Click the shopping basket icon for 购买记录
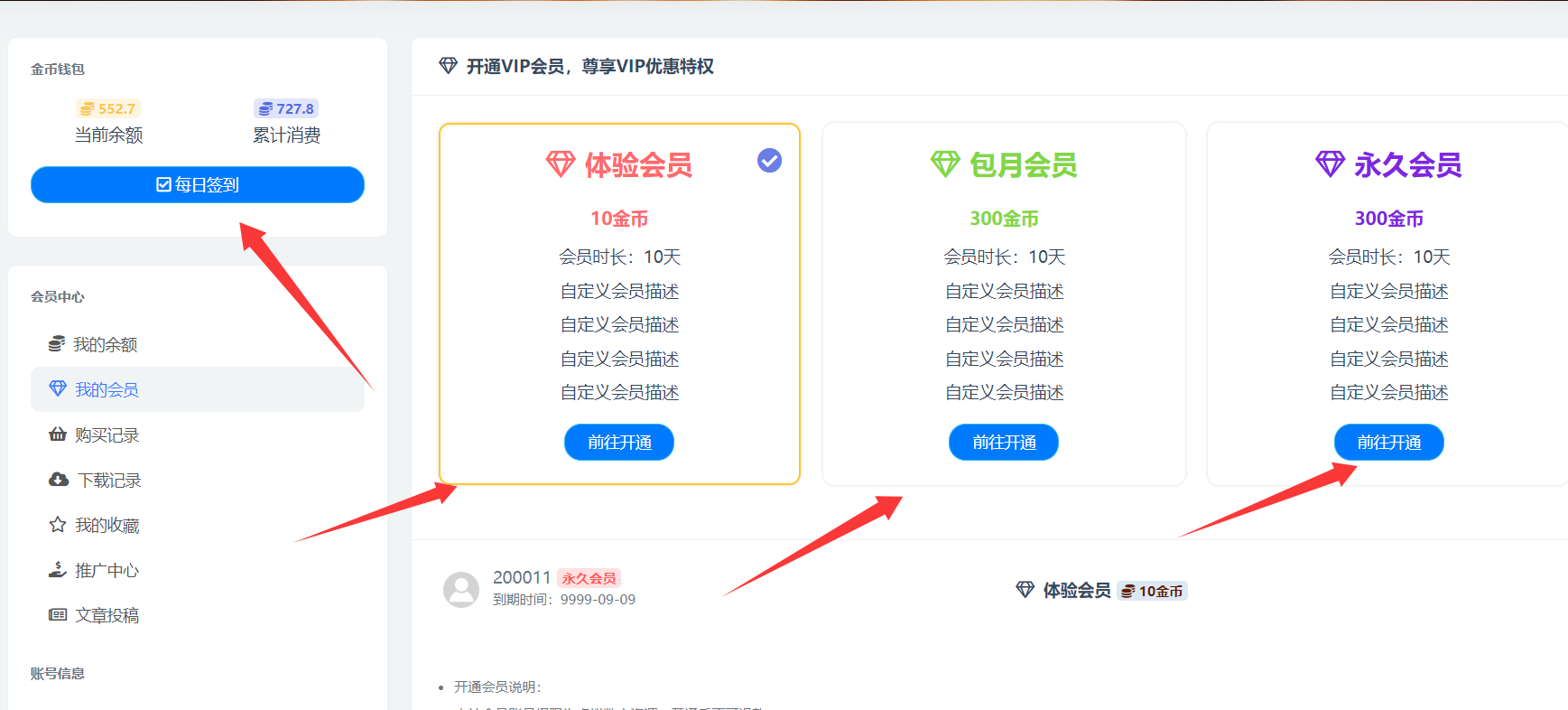This screenshot has width=1568, height=710. 58,434
